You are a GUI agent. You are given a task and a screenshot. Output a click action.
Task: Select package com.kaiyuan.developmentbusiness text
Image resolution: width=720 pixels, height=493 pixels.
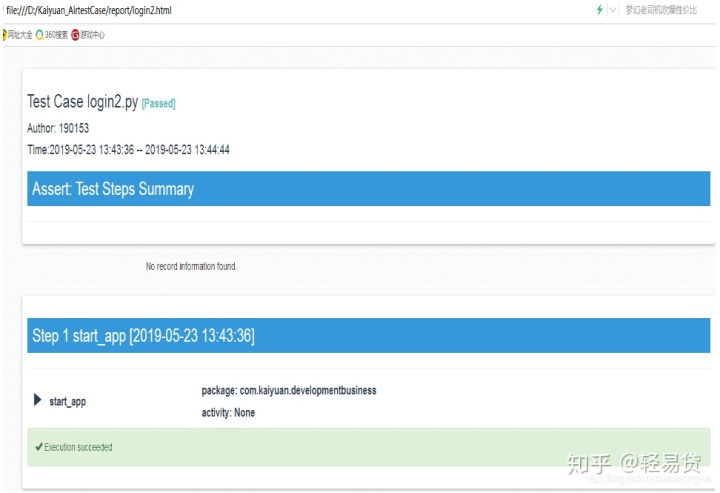[289, 391]
